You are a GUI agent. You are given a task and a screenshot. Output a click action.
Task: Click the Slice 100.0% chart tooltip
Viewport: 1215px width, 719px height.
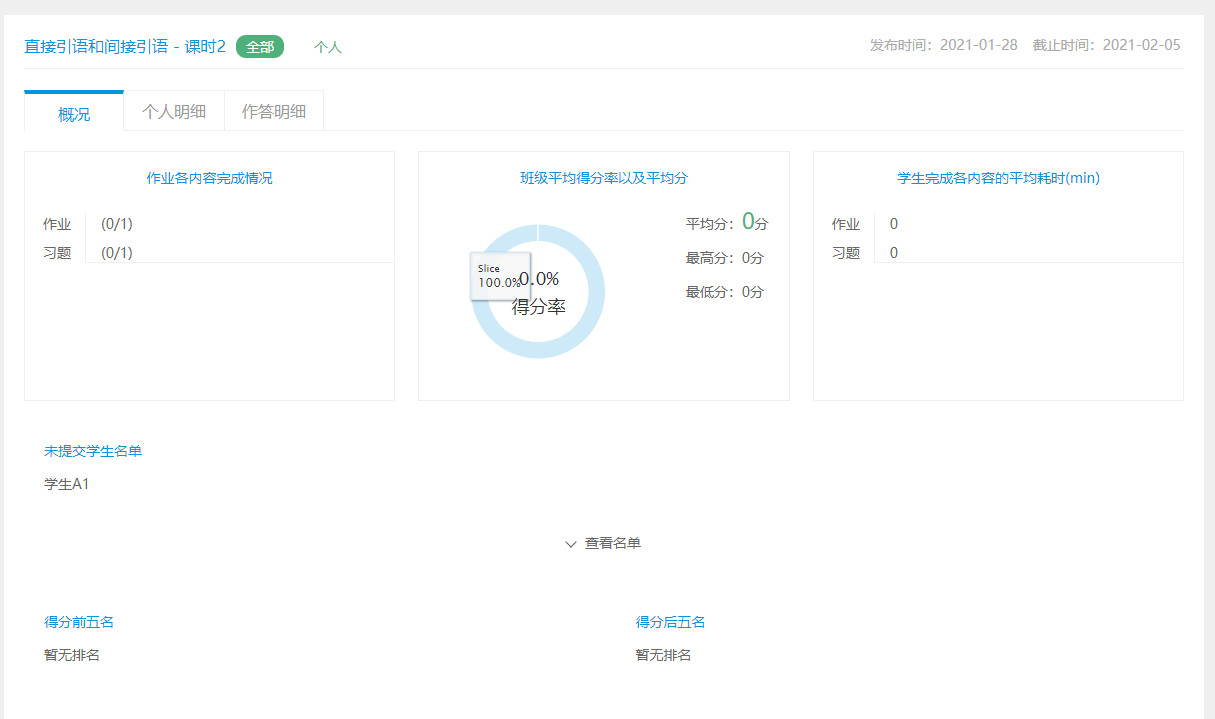pos(499,275)
